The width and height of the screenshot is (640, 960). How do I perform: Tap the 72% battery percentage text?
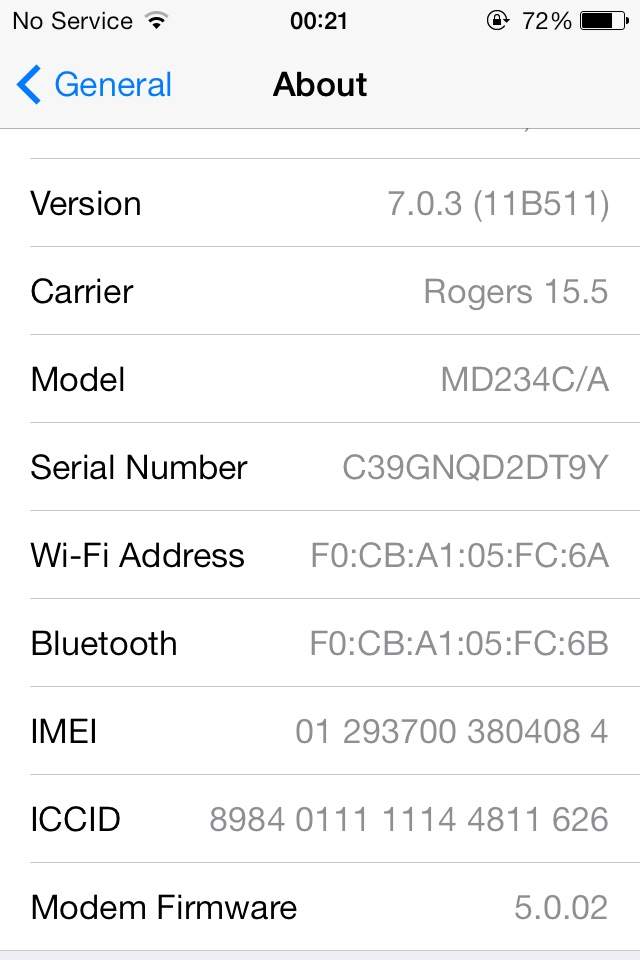click(546, 20)
